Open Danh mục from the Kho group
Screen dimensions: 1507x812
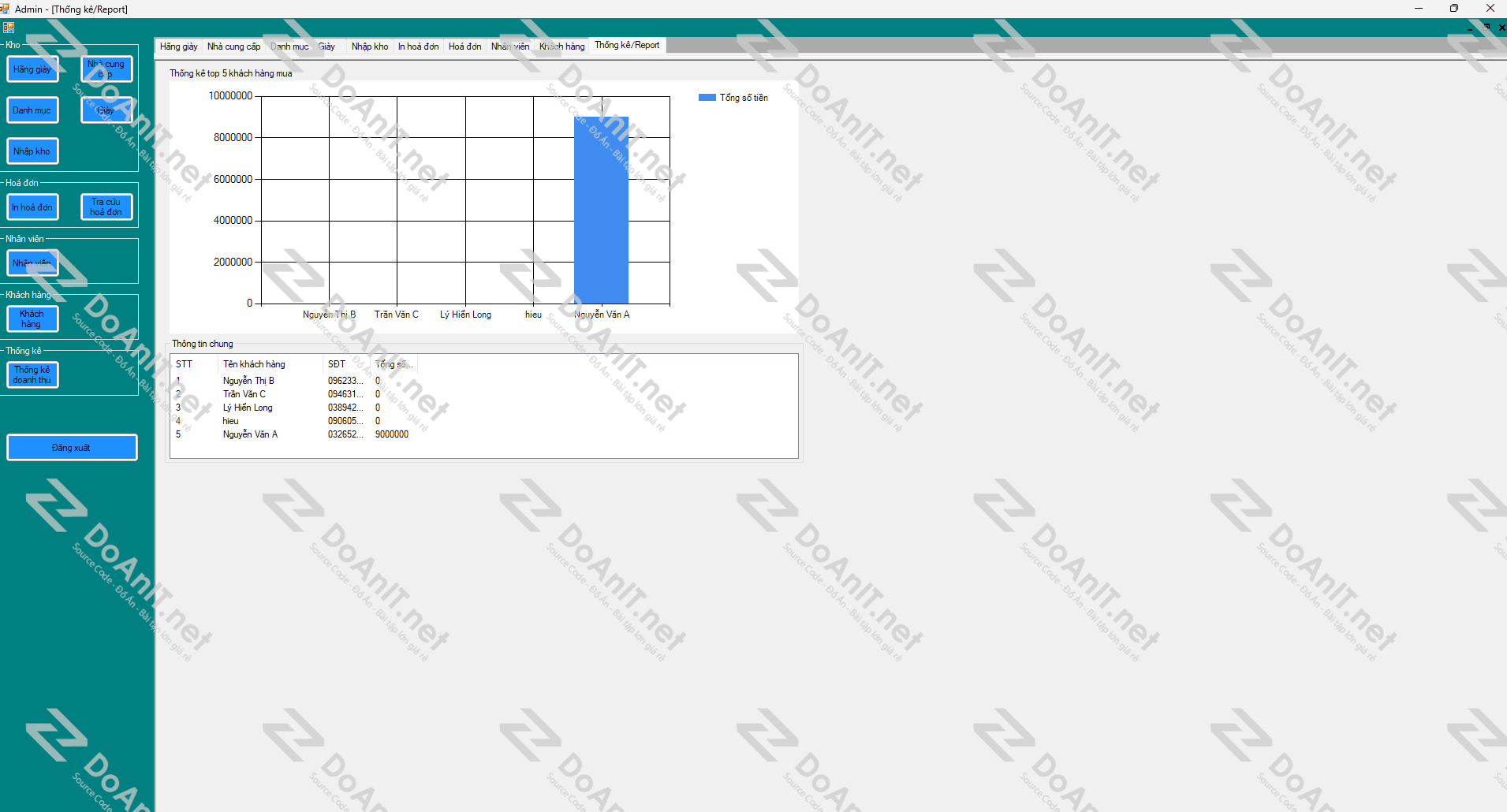coord(32,110)
